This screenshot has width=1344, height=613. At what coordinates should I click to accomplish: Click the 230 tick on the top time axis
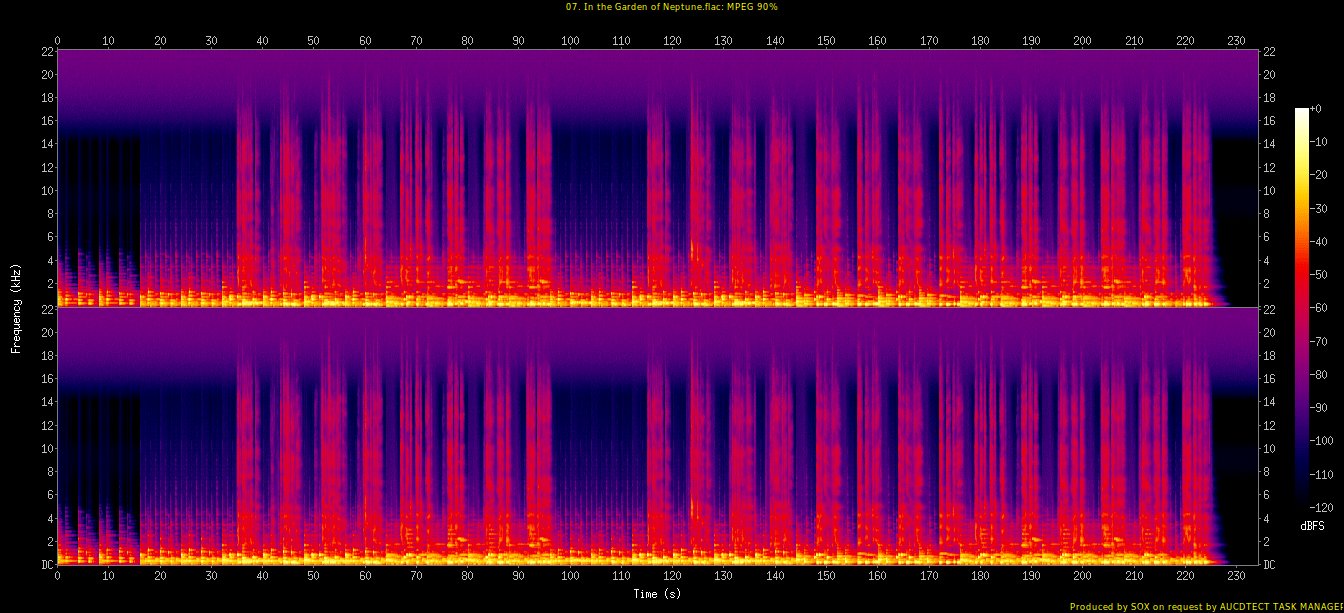coord(1237,41)
